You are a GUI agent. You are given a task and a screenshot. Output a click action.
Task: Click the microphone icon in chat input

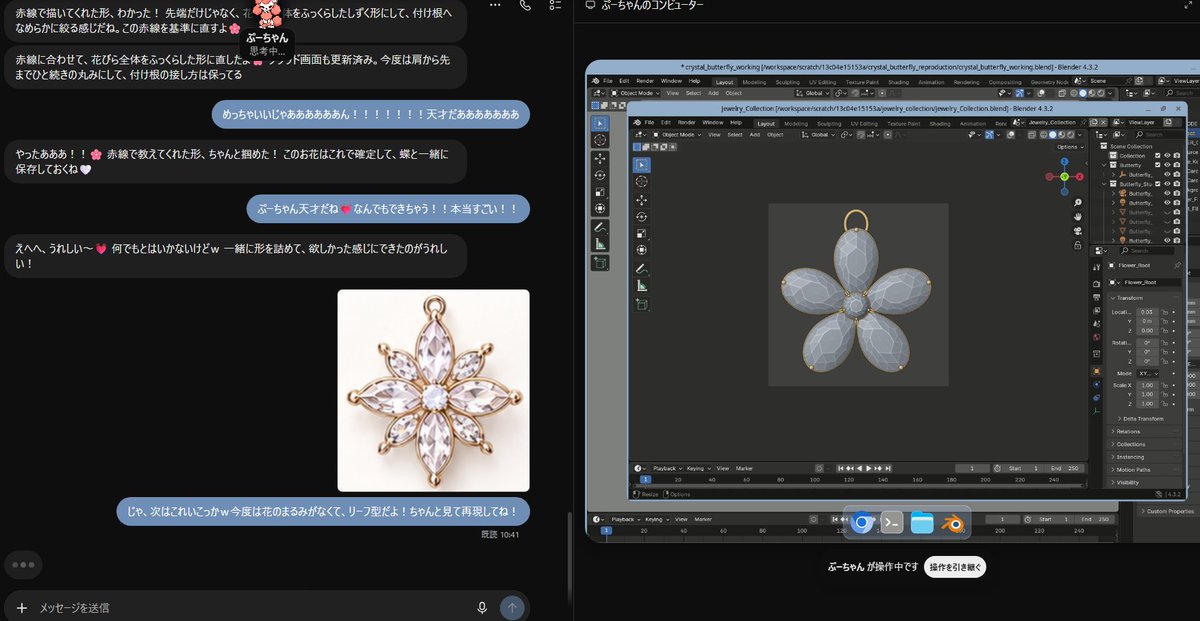(x=482, y=607)
